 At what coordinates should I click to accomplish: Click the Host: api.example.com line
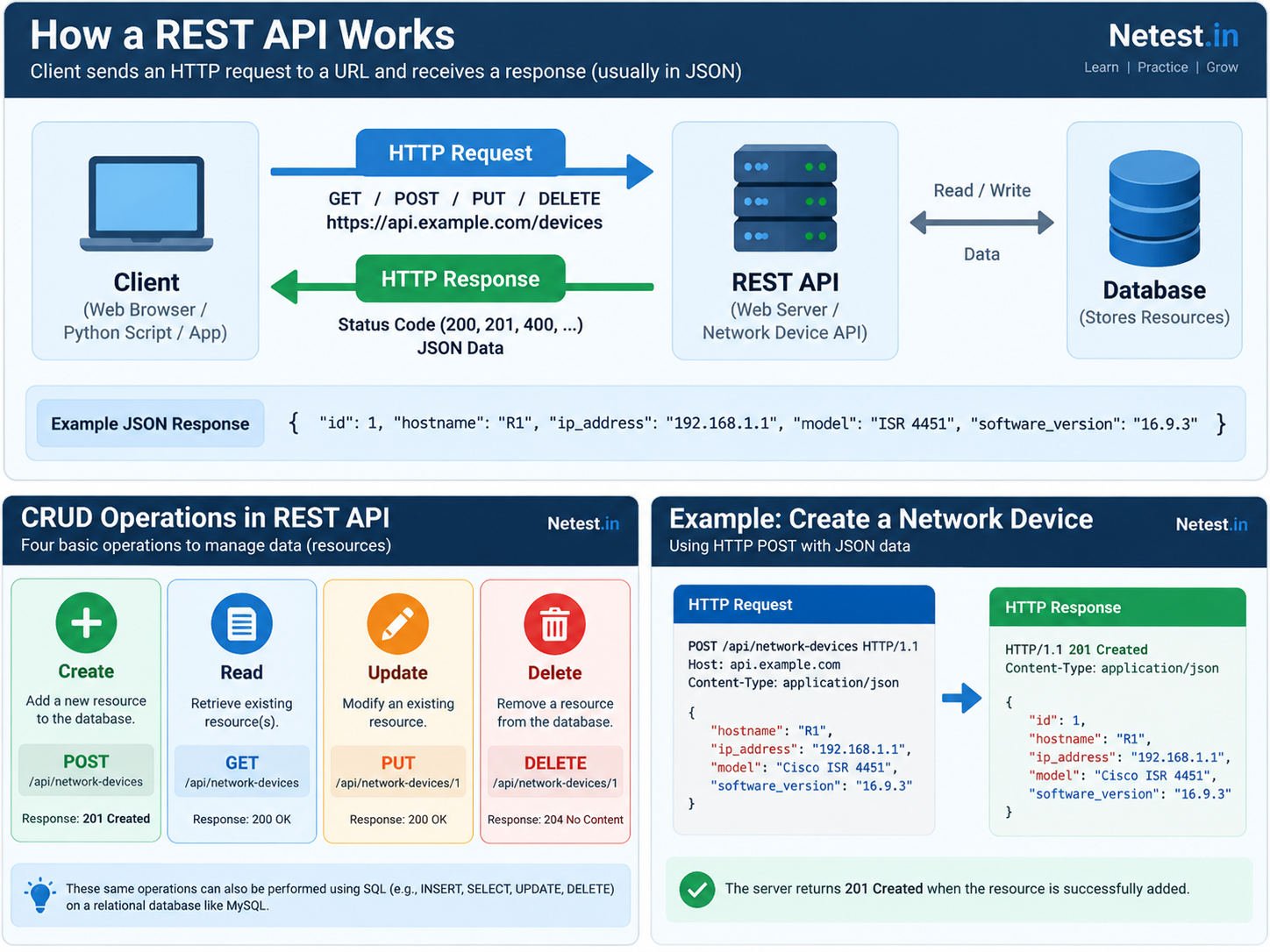coord(764,664)
